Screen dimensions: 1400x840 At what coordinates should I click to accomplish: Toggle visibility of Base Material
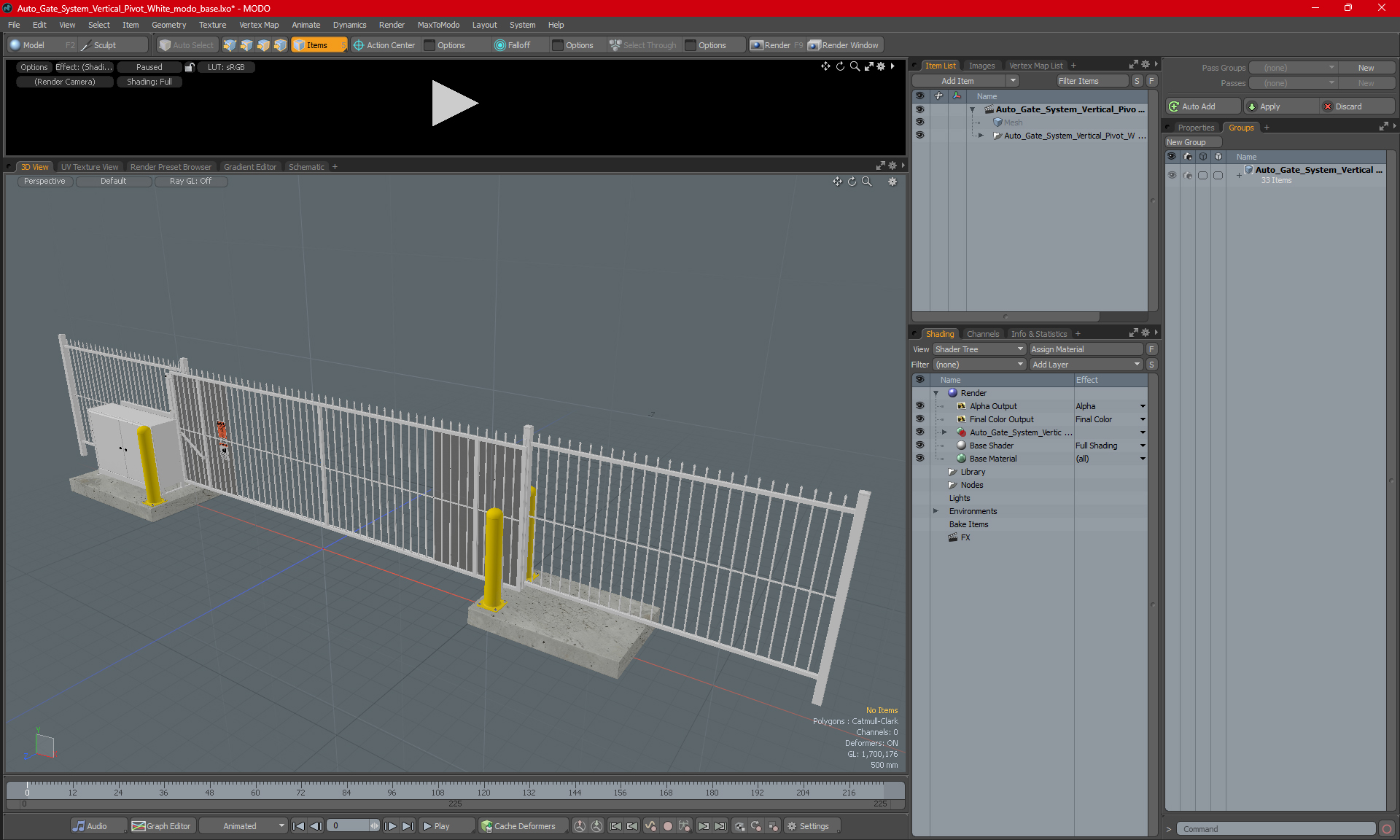(x=919, y=459)
